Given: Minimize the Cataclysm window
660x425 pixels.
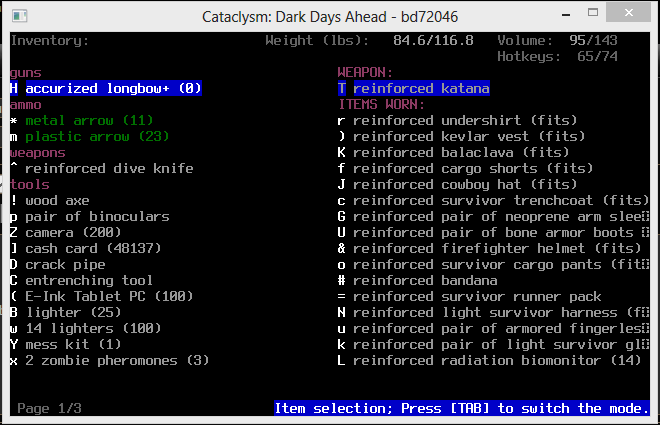Looking at the screenshot, I should [x=566, y=15].
